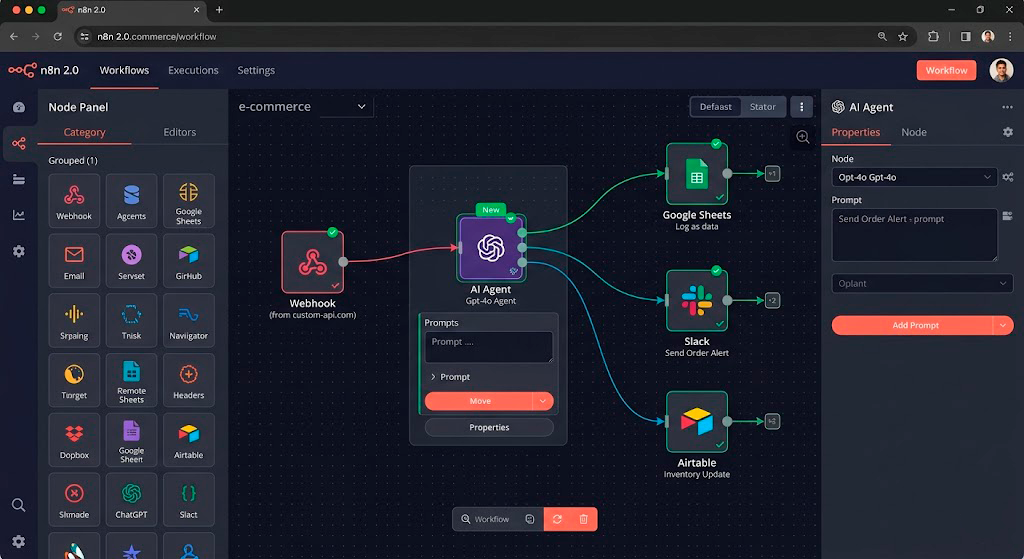Click the Move button
Screen dimensions: 1024x559
(x=479, y=401)
